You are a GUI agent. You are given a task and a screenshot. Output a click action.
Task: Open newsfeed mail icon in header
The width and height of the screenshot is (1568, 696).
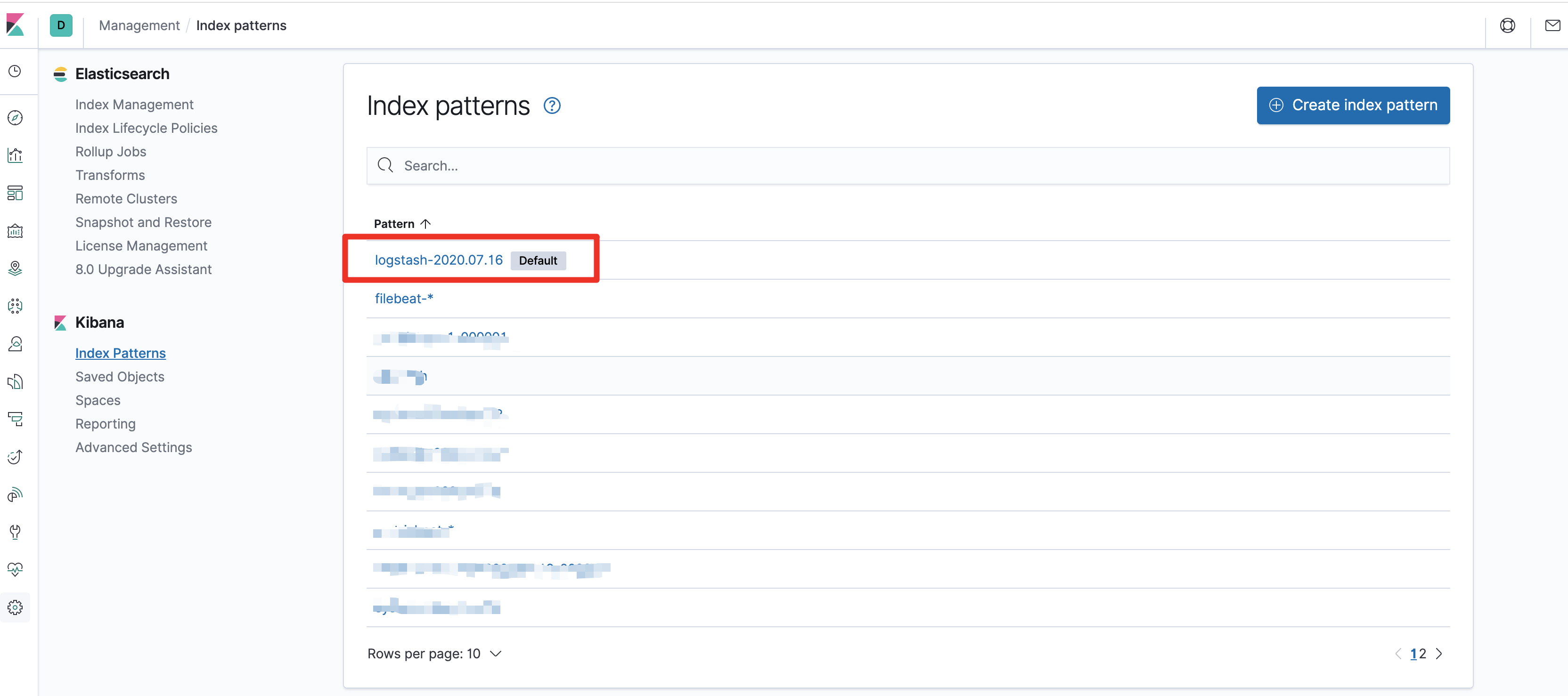pyautogui.click(x=1552, y=25)
